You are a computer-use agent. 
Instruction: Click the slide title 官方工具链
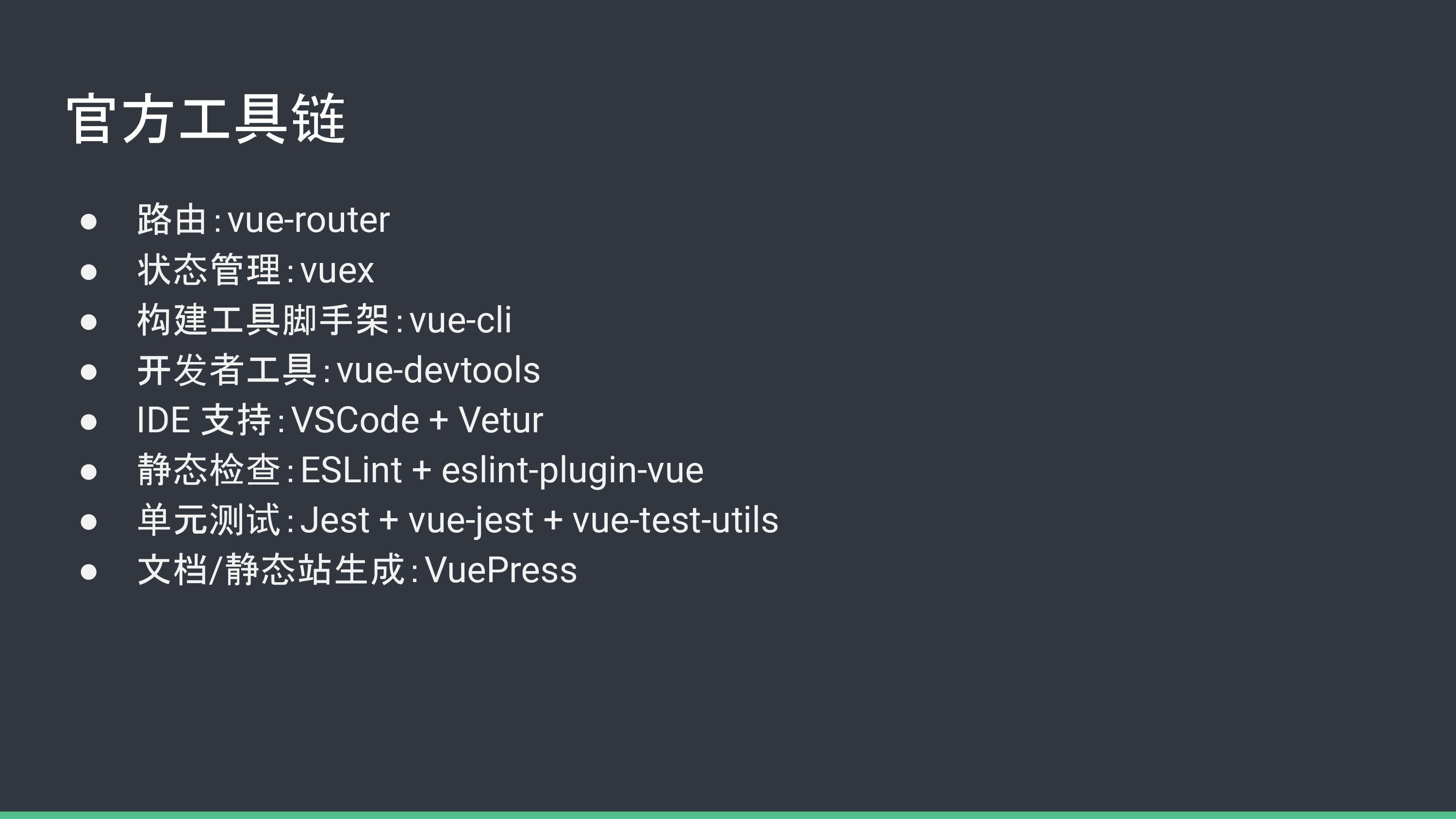coord(206,119)
